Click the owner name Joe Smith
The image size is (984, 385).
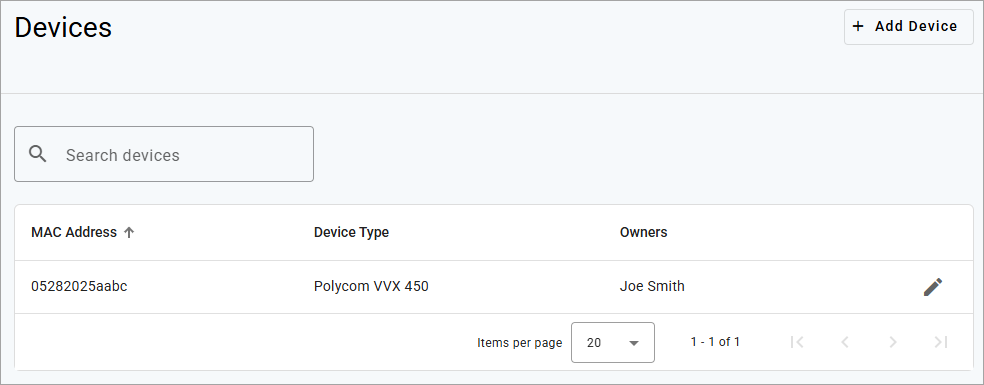tap(652, 287)
